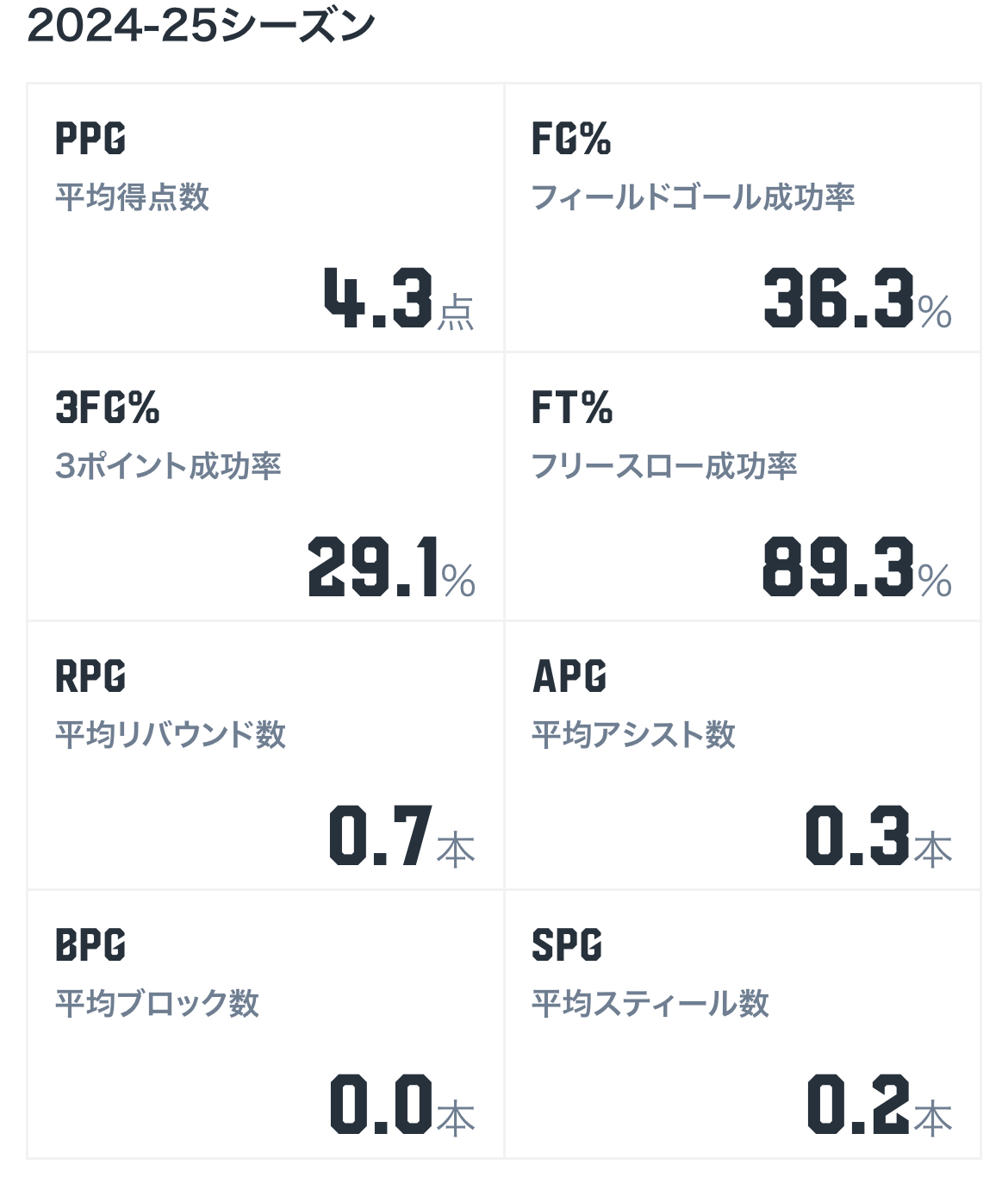Viewport: 1008px width, 1196px height.
Task: Open the BPG blocks card
Action: point(265,1025)
